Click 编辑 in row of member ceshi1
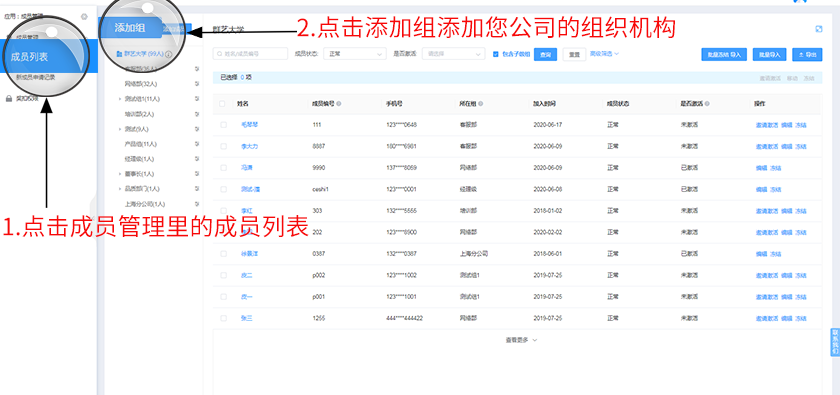The image size is (840, 395). [x=761, y=189]
